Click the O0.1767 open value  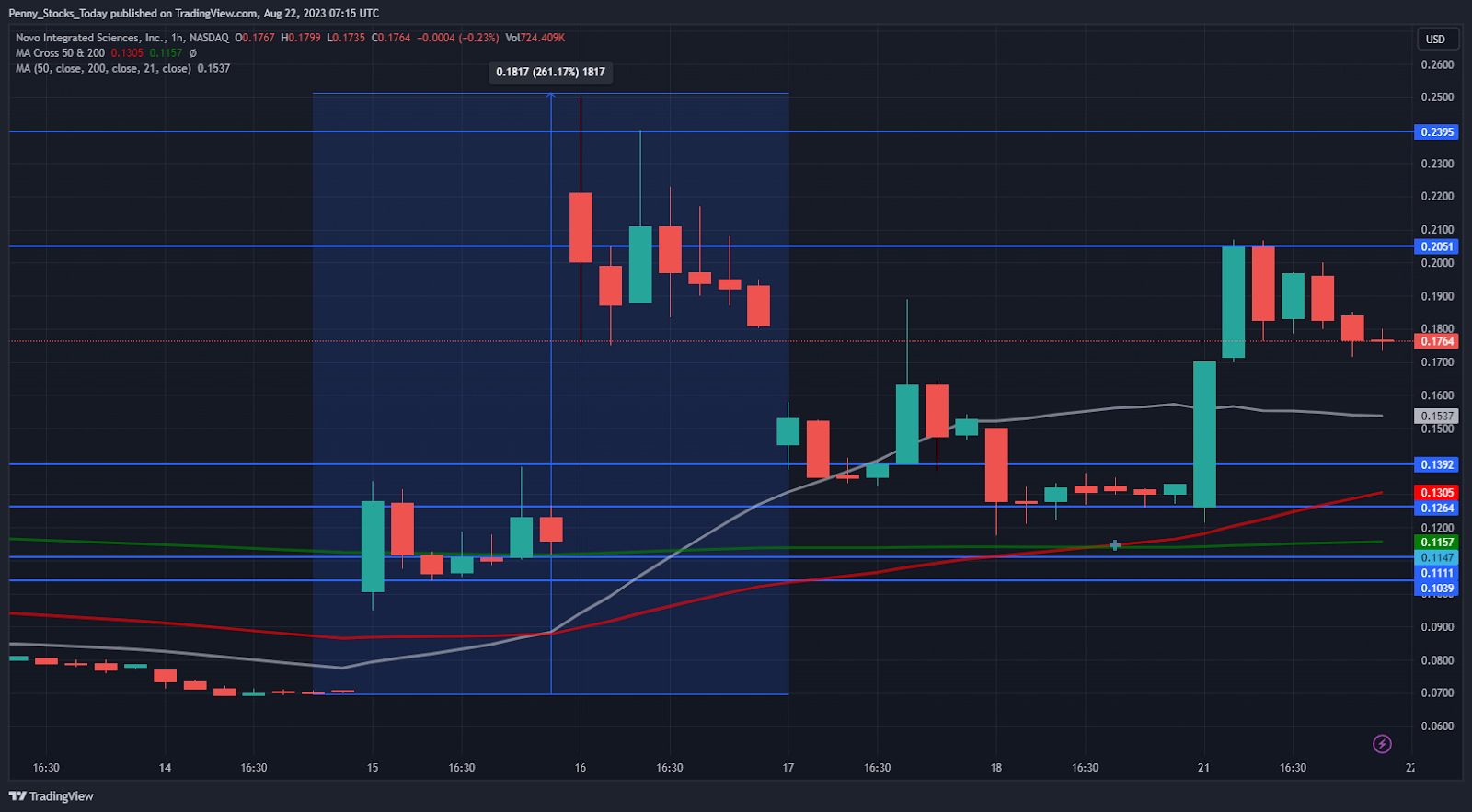pyautogui.click(x=255, y=38)
